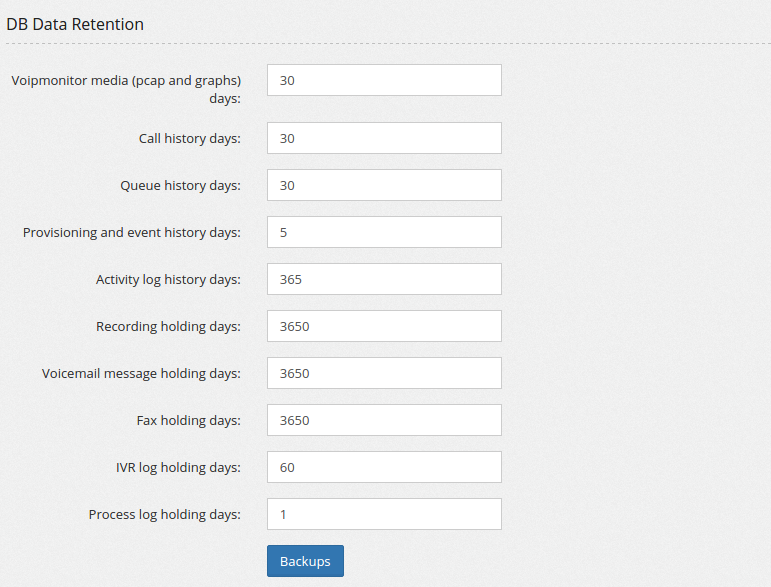Click into the Call history days field
Viewport: 771px width, 587px height.
(x=384, y=138)
